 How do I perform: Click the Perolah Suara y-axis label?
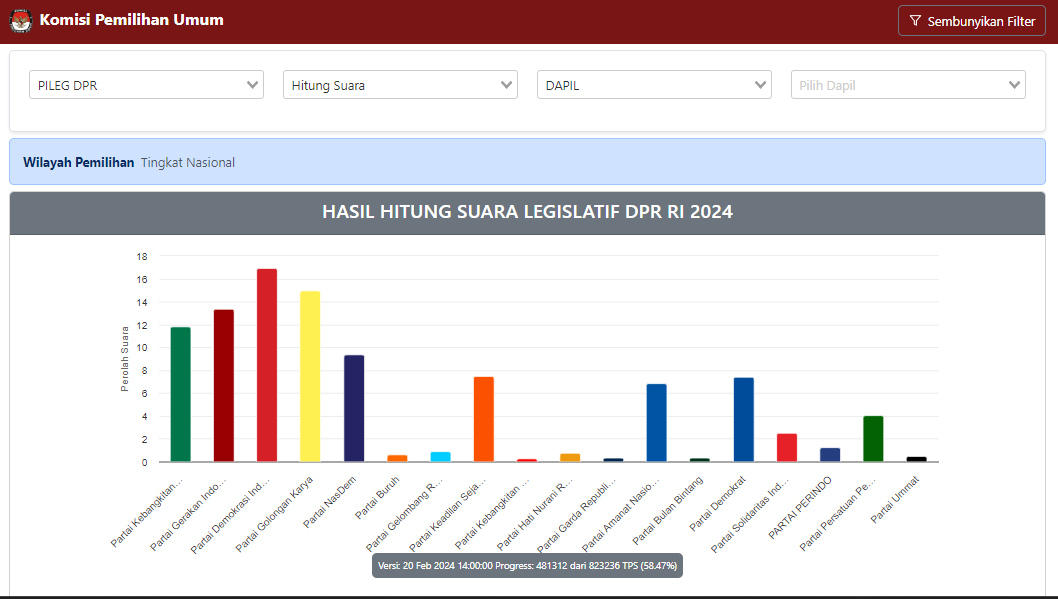click(x=124, y=359)
